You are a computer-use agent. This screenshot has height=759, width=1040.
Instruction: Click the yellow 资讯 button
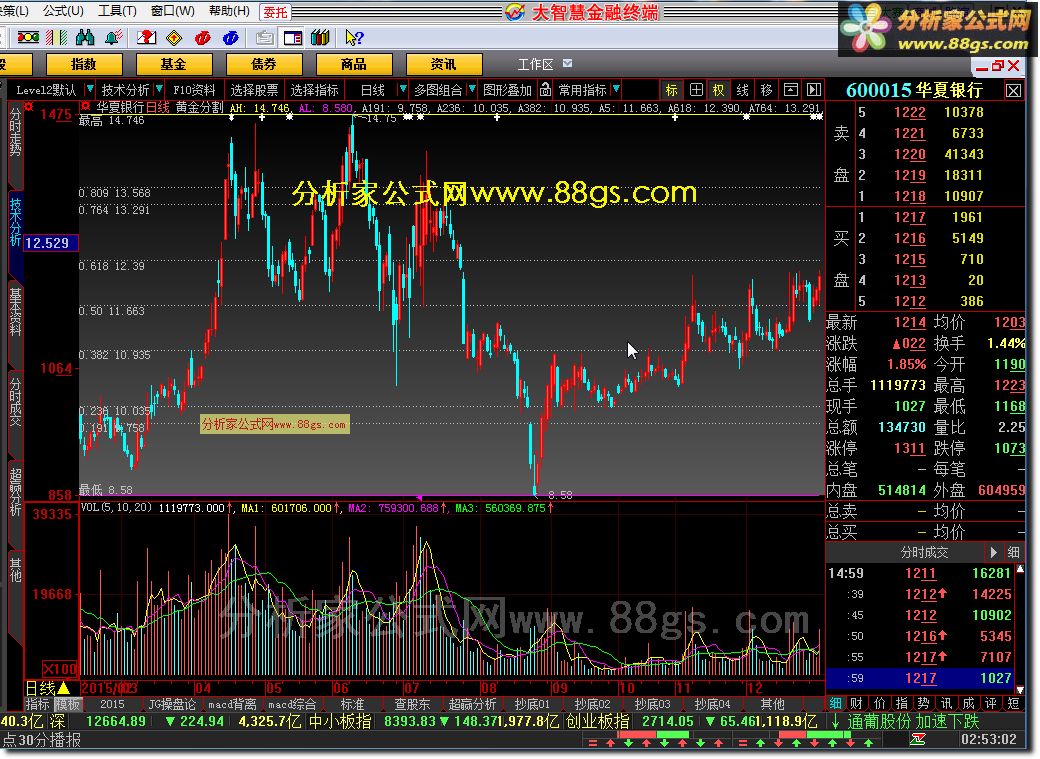point(443,64)
